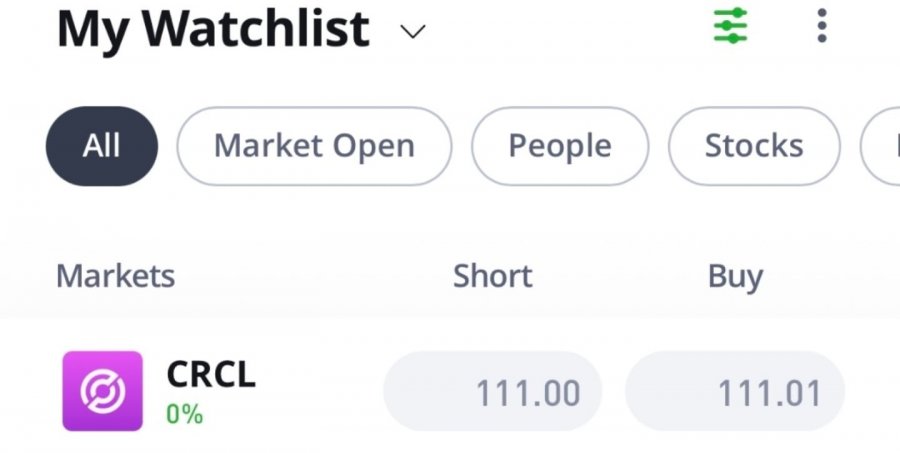Image resolution: width=900 pixels, height=453 pixels.
Task: Expand the My Watchlist dropdown chevron
Action: [413, 31]
